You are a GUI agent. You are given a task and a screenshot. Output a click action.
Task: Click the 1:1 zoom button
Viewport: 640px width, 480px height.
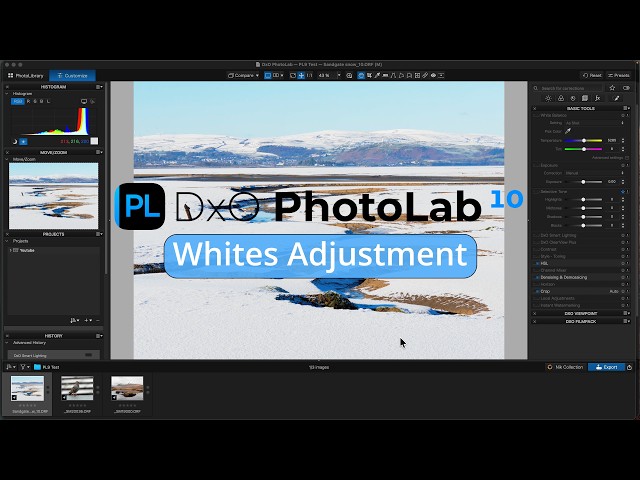309,76
